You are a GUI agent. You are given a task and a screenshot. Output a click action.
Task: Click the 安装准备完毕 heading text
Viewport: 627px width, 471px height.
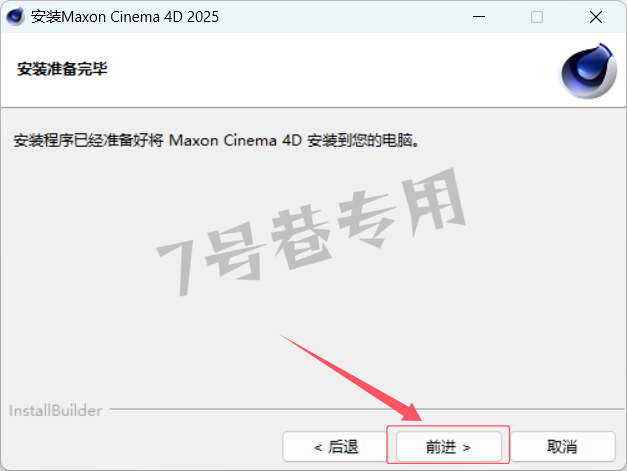pos(62,69)
